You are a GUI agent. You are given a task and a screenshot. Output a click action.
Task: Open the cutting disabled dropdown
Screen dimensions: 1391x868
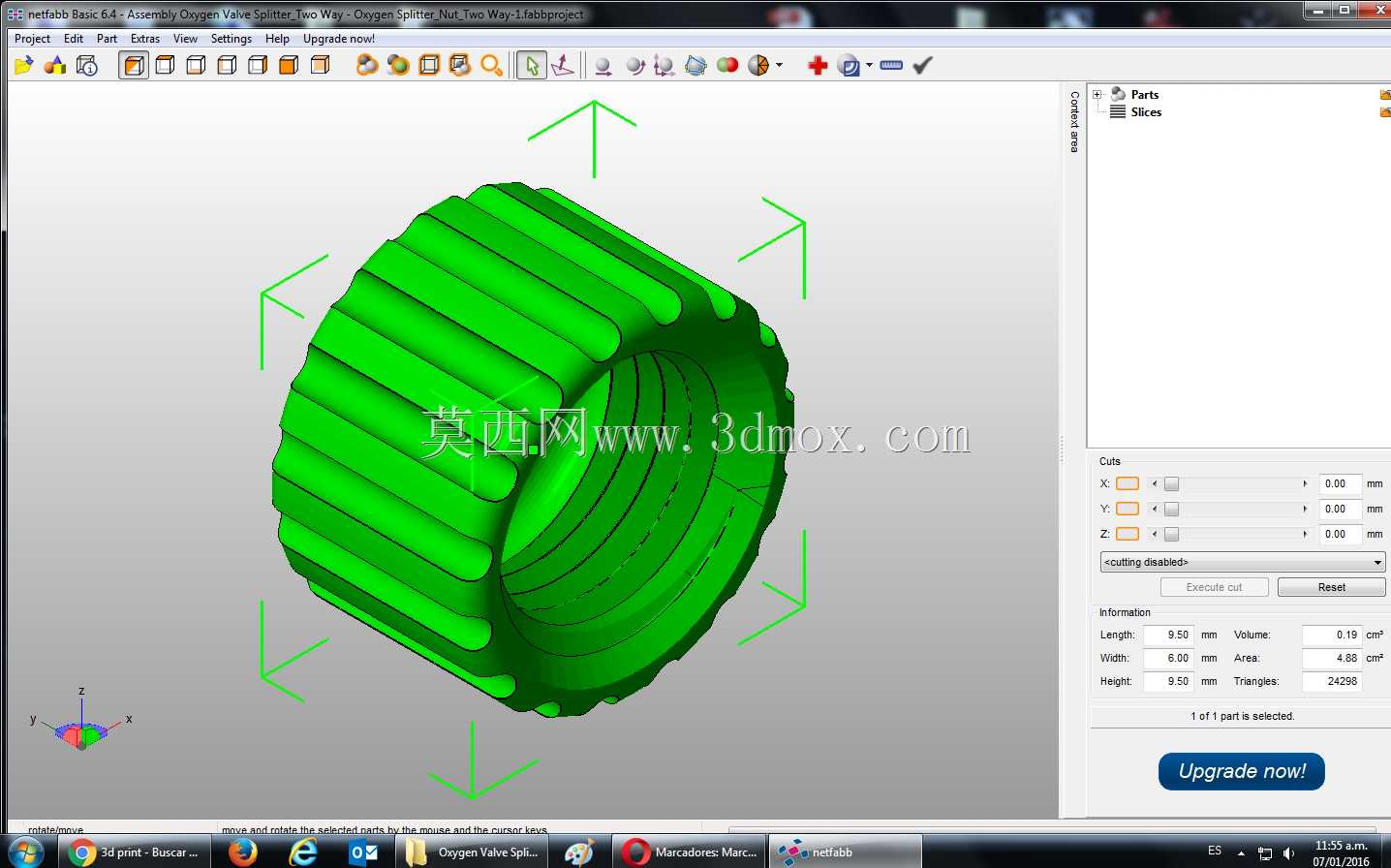click(1242, 562)
